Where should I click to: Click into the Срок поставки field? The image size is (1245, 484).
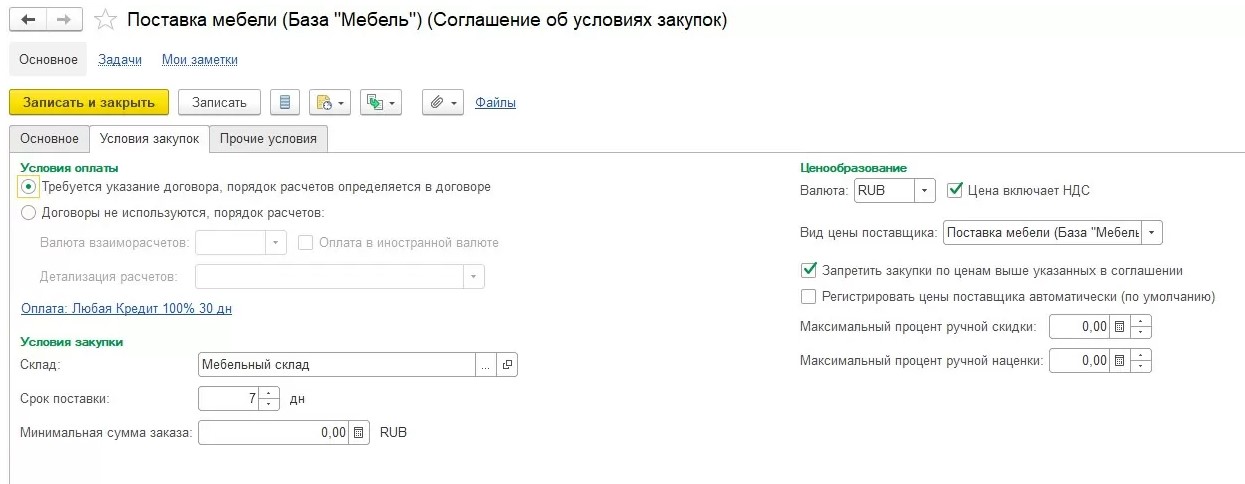pyautogui.click(x=229, y=398)
